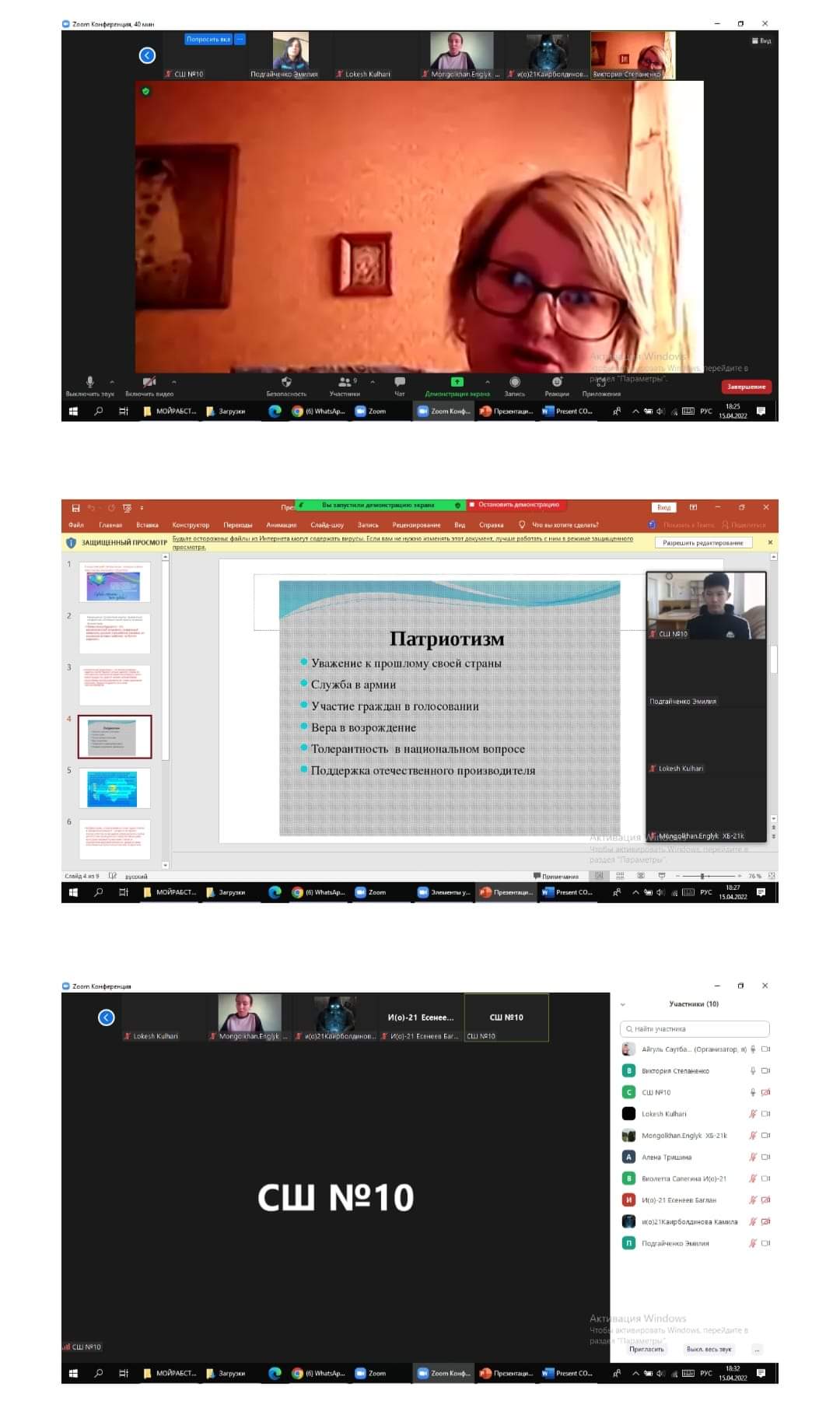
Task: Click the Пригласить button
Action: [x=647, y=1349]
